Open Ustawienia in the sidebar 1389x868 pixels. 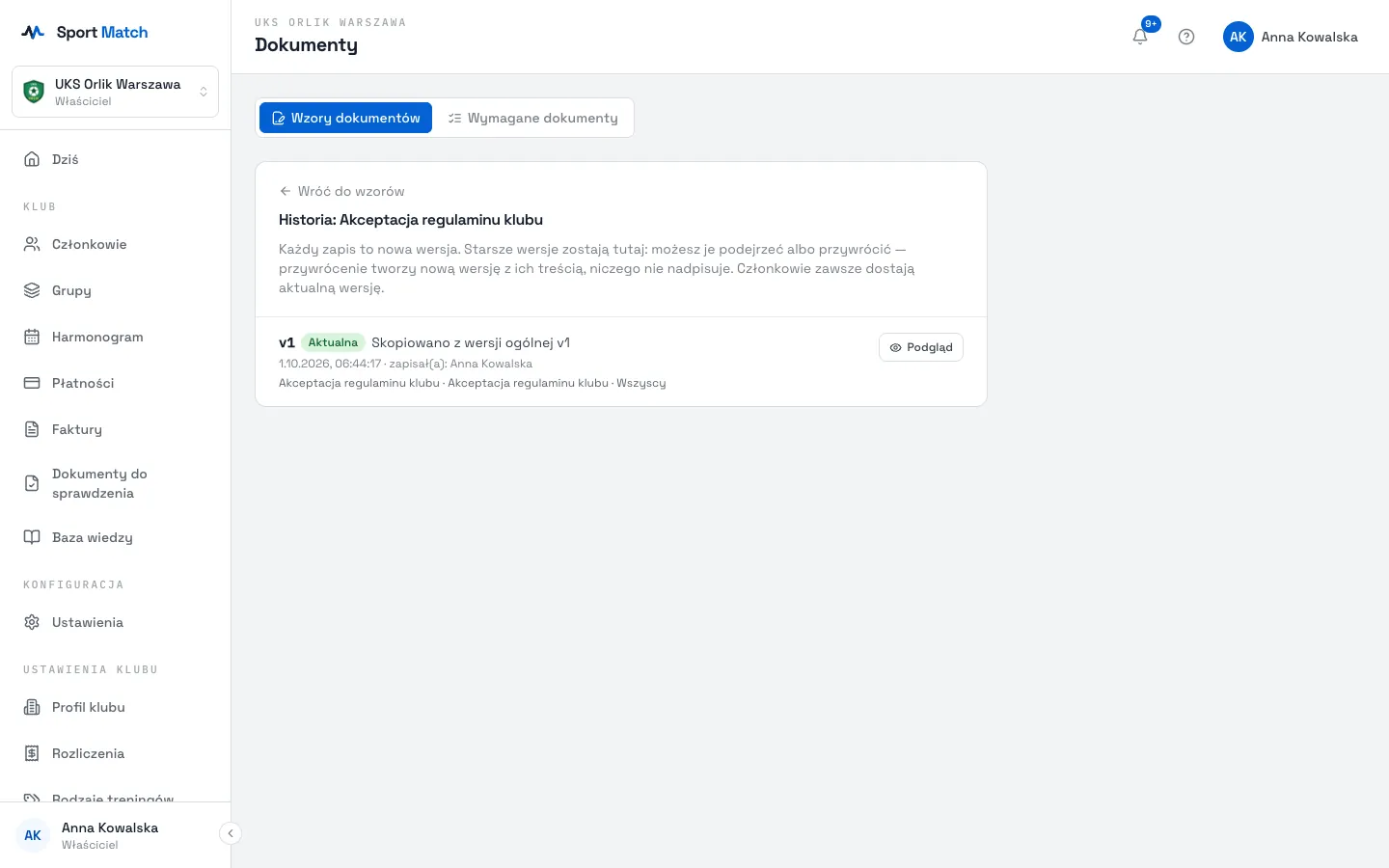(x=115, y=622)
